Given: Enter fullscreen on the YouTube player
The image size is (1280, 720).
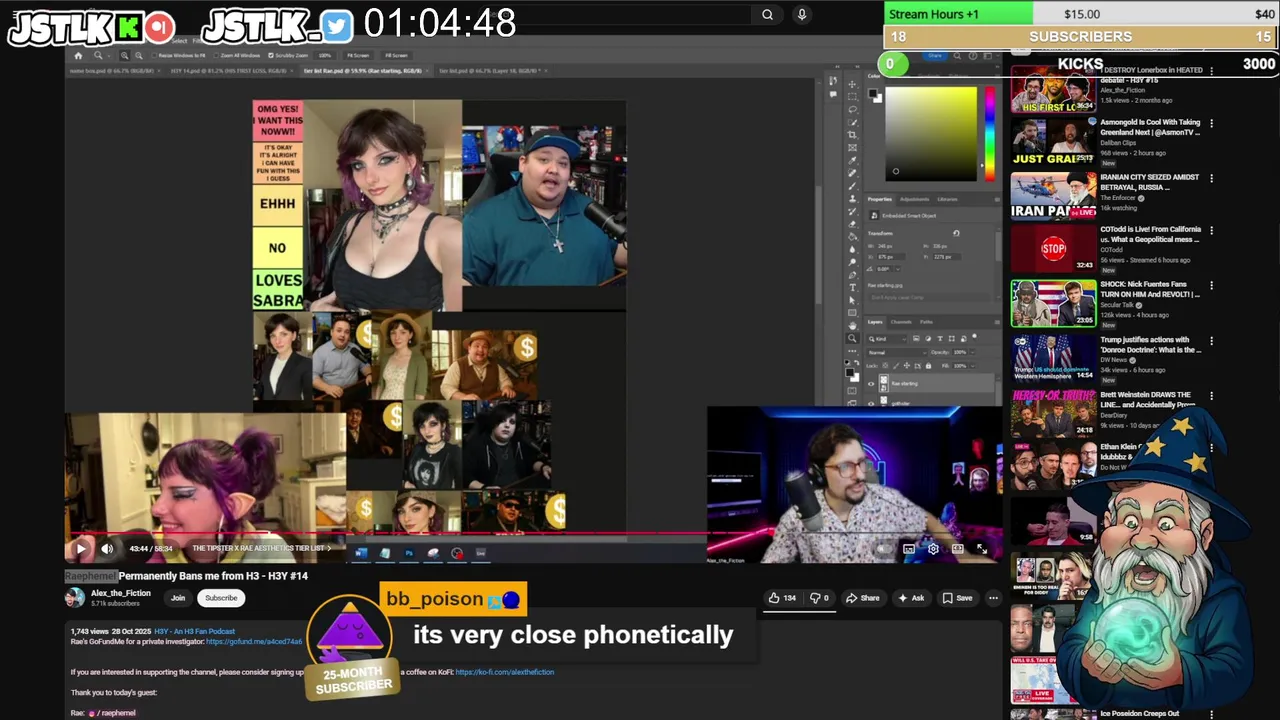Looking at the screenshot, I should [981, 549].
